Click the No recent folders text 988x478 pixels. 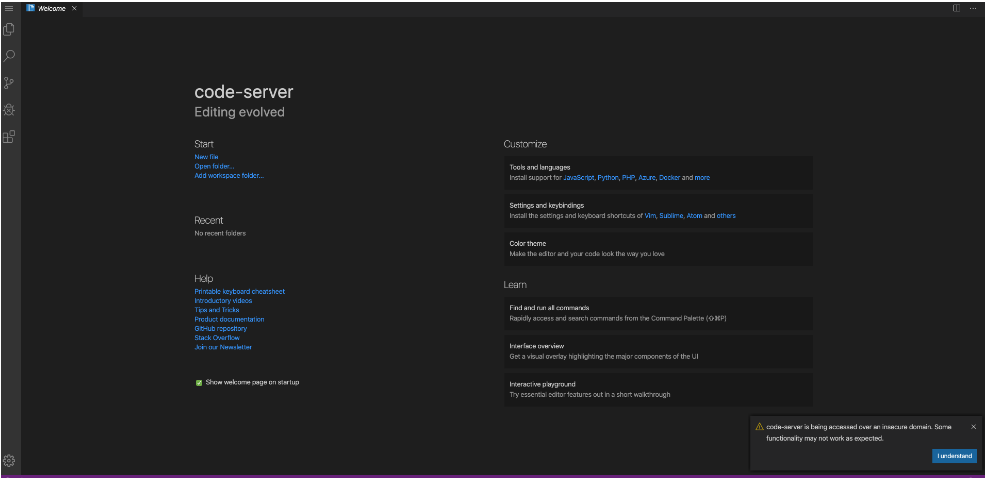(220, 233)
